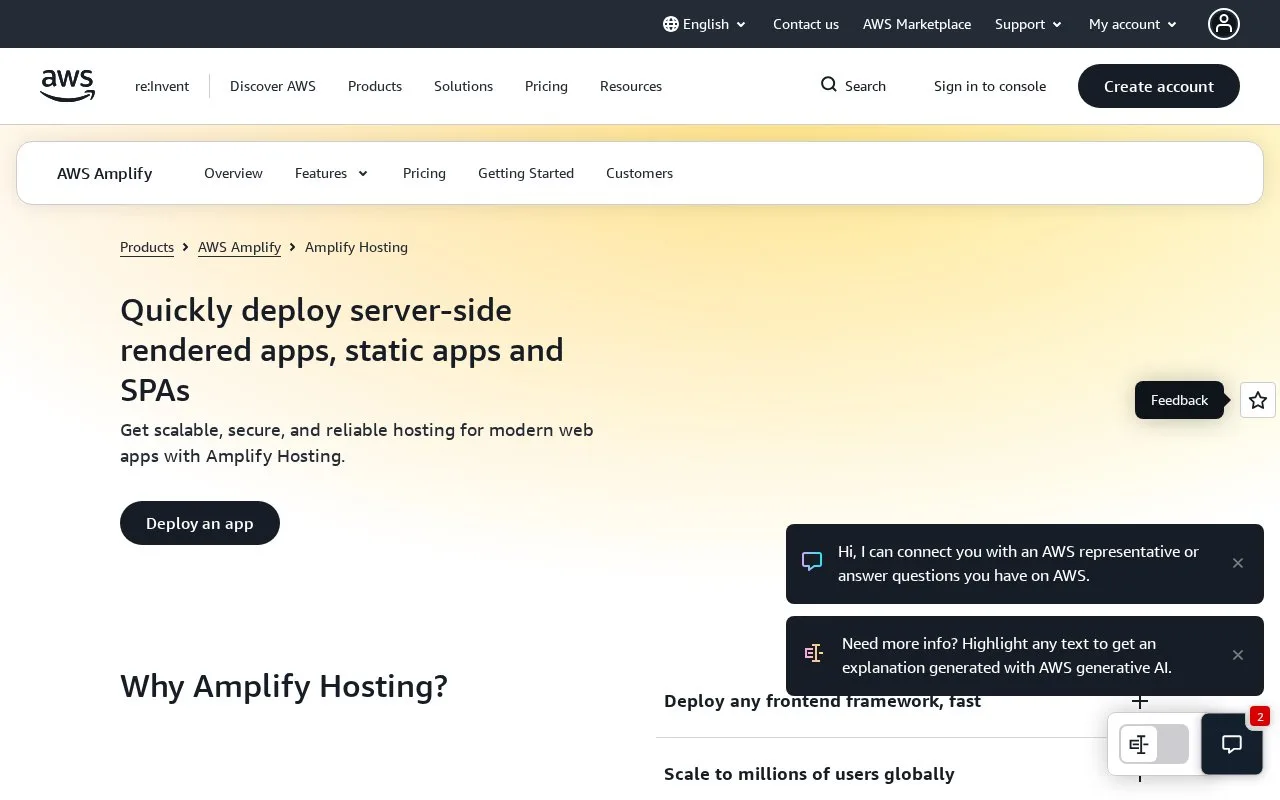The height and width of the screenshot is (800, 1280).
Task: Open the Getting Started tab
Action: click(526, 173)
